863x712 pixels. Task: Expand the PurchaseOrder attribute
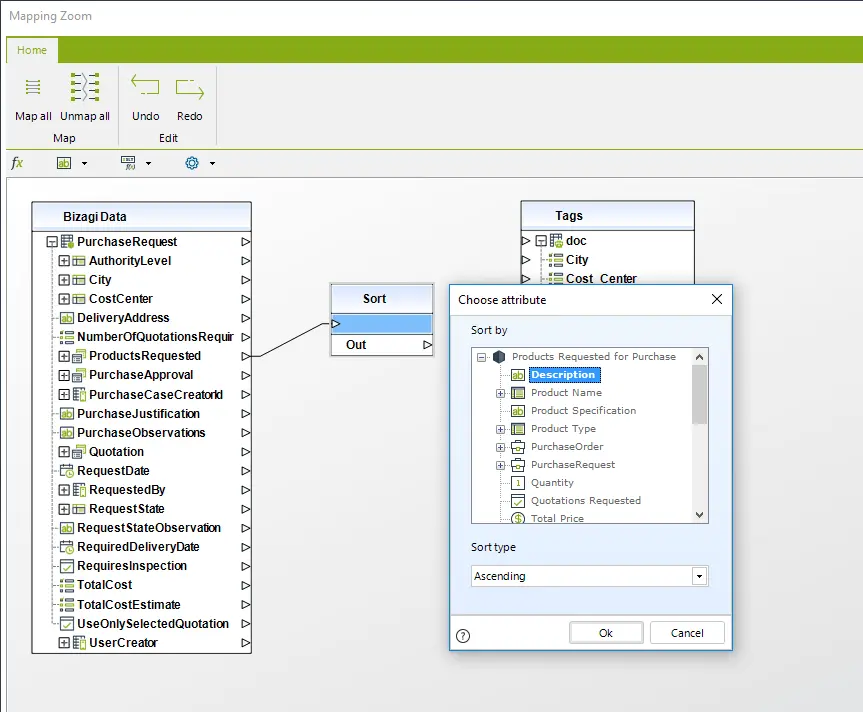(500, 447)
